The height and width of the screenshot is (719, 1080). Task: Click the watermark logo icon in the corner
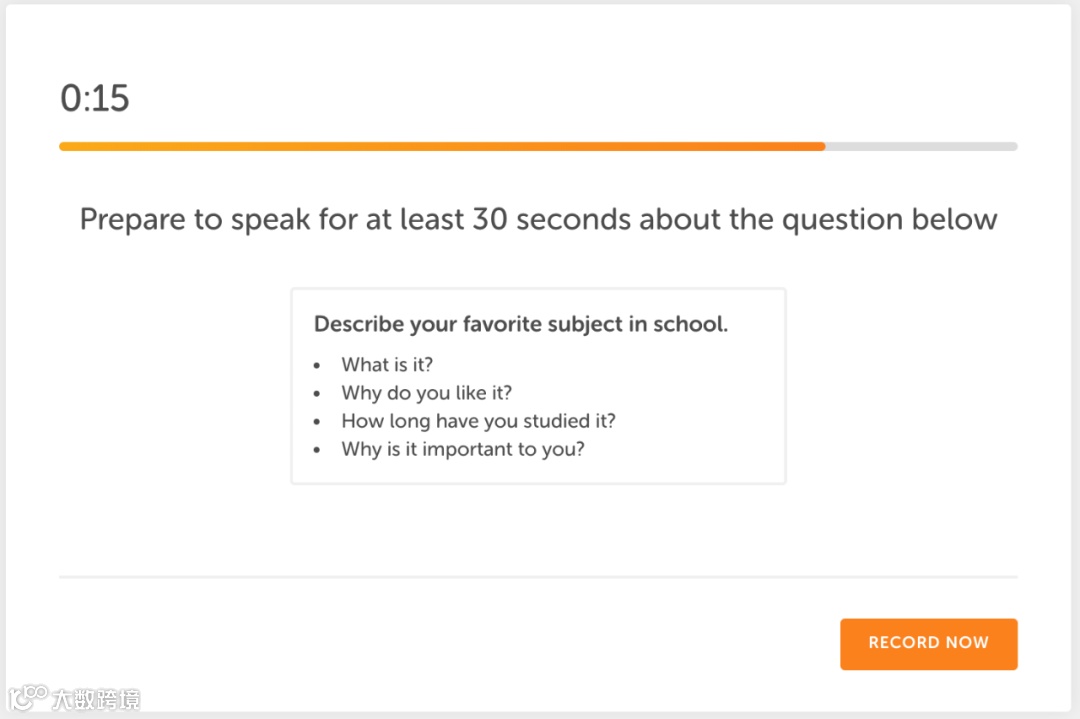(28, 697)
